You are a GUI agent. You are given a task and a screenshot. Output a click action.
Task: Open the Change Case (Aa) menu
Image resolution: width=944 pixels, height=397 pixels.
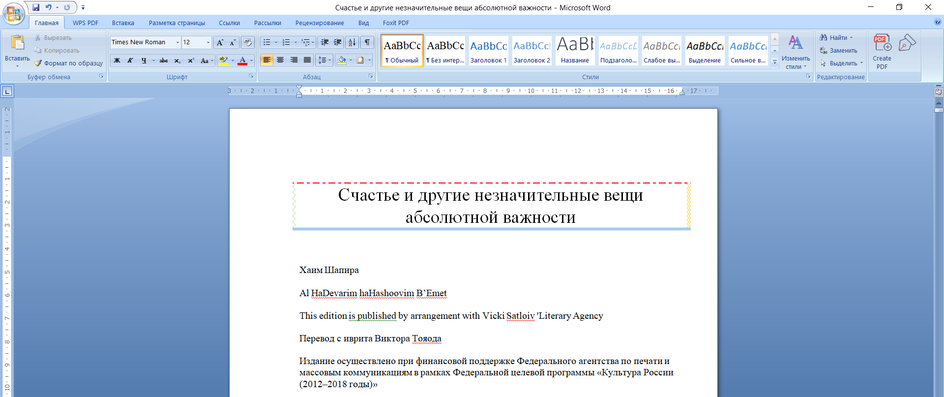(206, 60)
